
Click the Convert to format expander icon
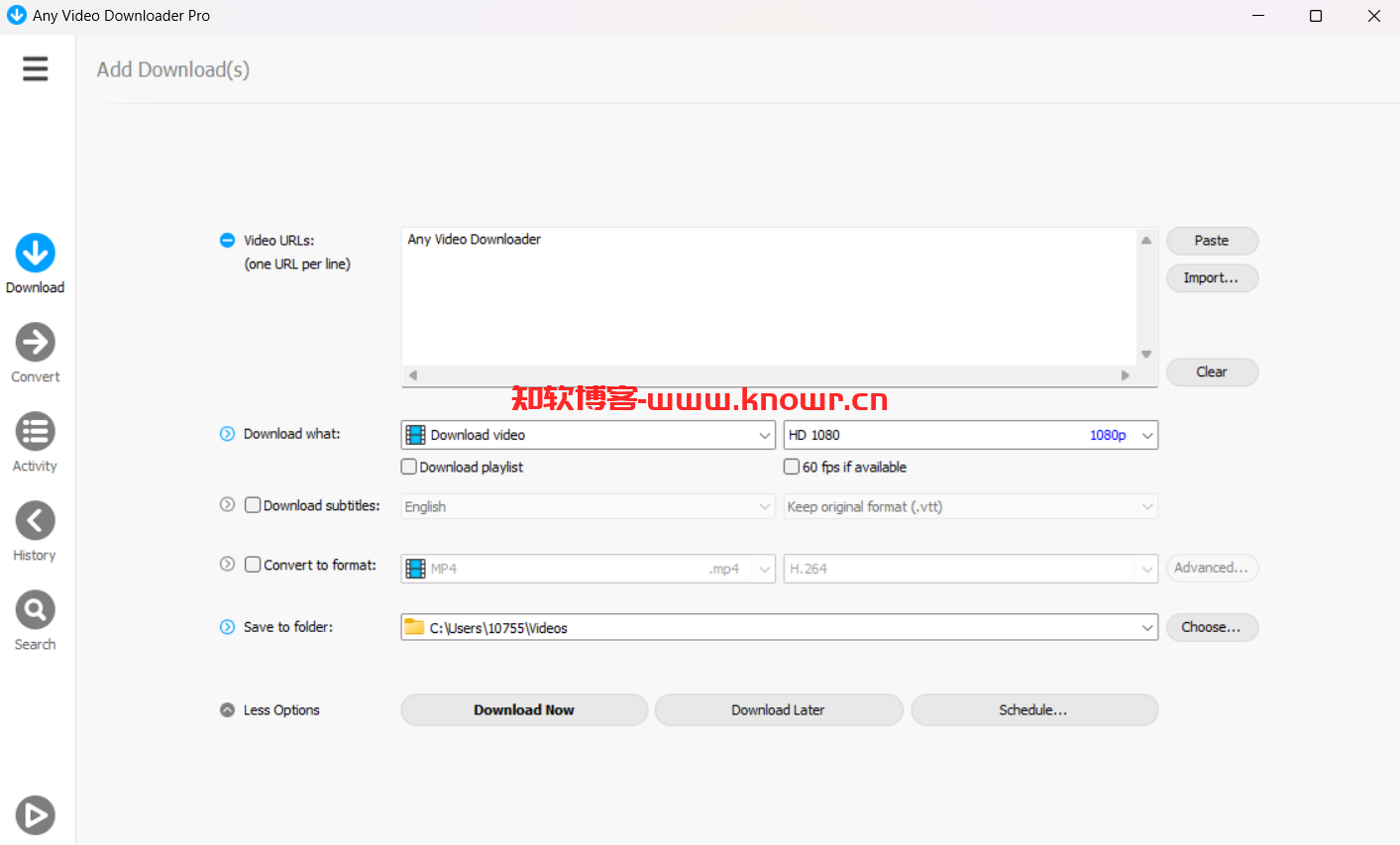227,565
